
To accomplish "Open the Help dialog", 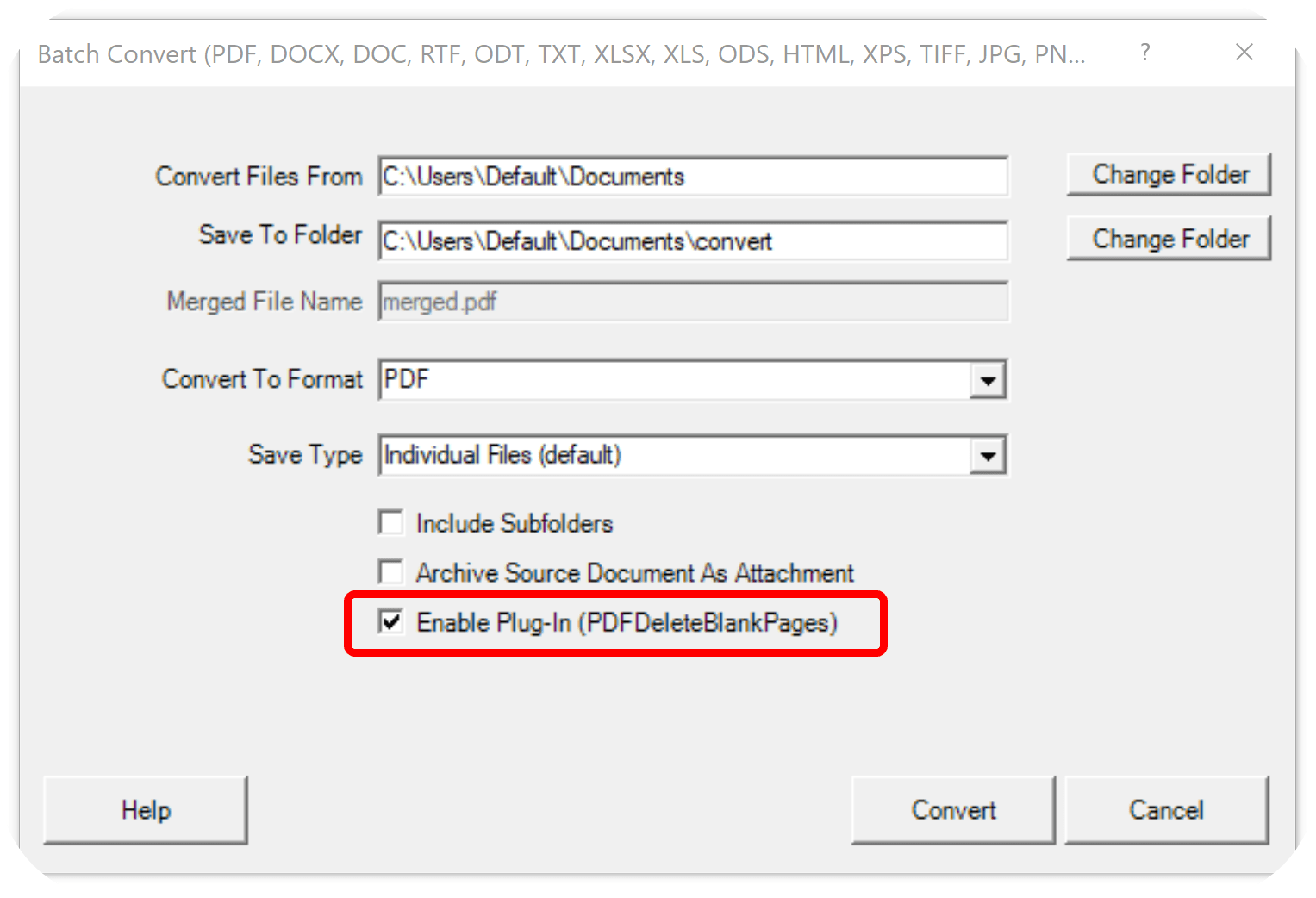I will click(145, 809).
